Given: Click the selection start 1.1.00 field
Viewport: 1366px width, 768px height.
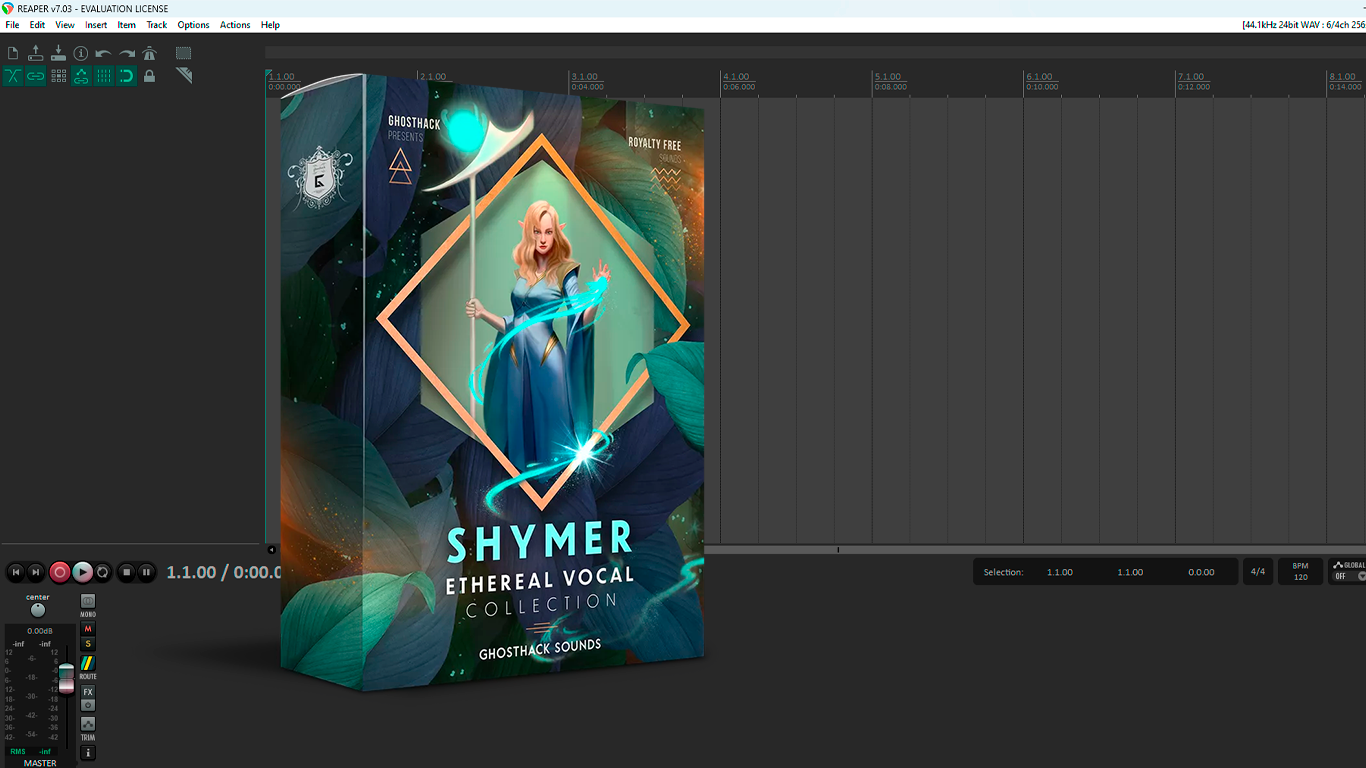Looking at the screenshot, I should tap(1060, 572).
